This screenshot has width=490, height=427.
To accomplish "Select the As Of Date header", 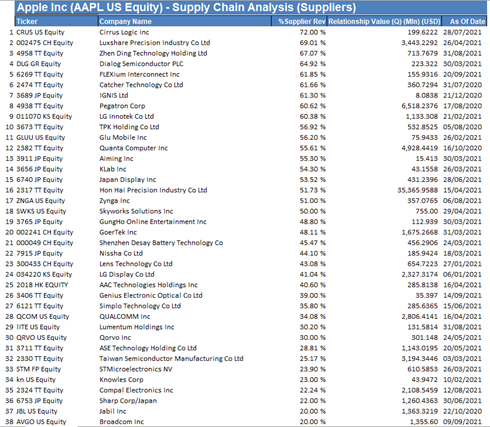I will (464, 21).
